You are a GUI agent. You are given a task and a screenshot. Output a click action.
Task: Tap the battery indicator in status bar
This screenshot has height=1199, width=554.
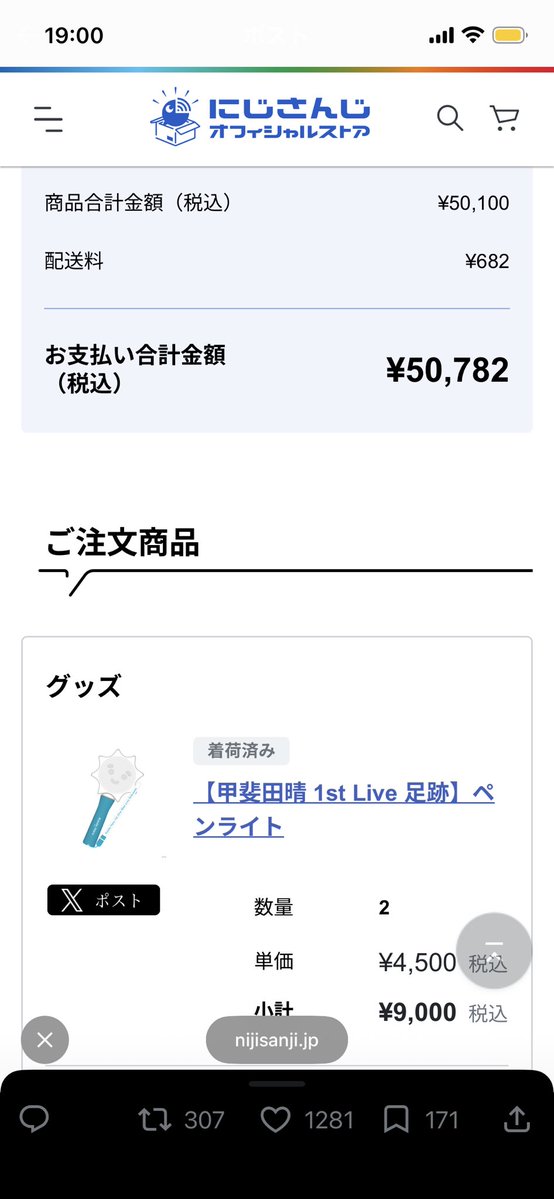point(509,35)
